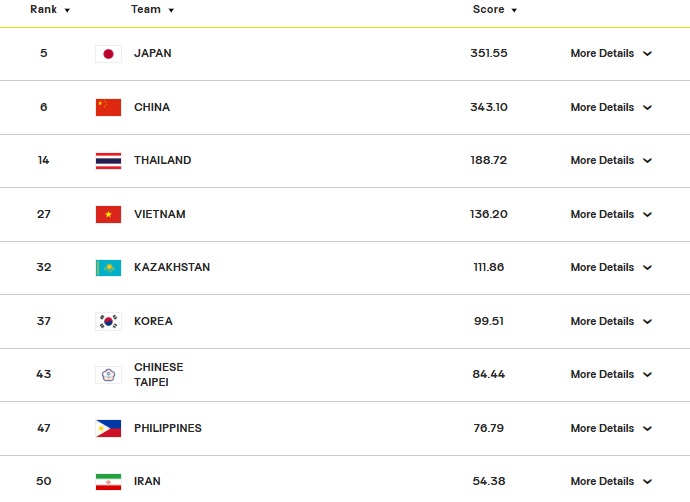The image size is (690, 502).
Task: Expand More Details for Japan
Action: click(x=611, y=53)
